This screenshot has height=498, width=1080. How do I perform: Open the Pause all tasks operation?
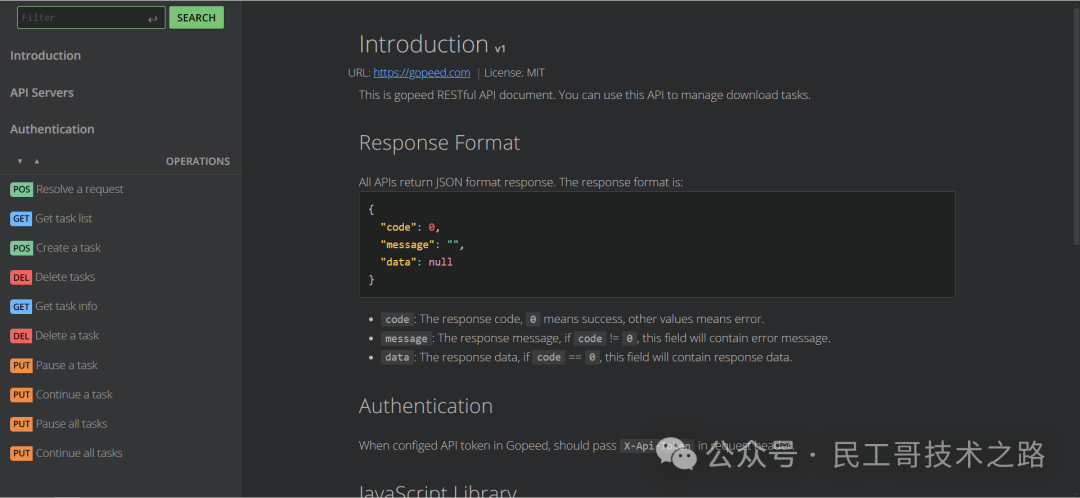[72, 424]
